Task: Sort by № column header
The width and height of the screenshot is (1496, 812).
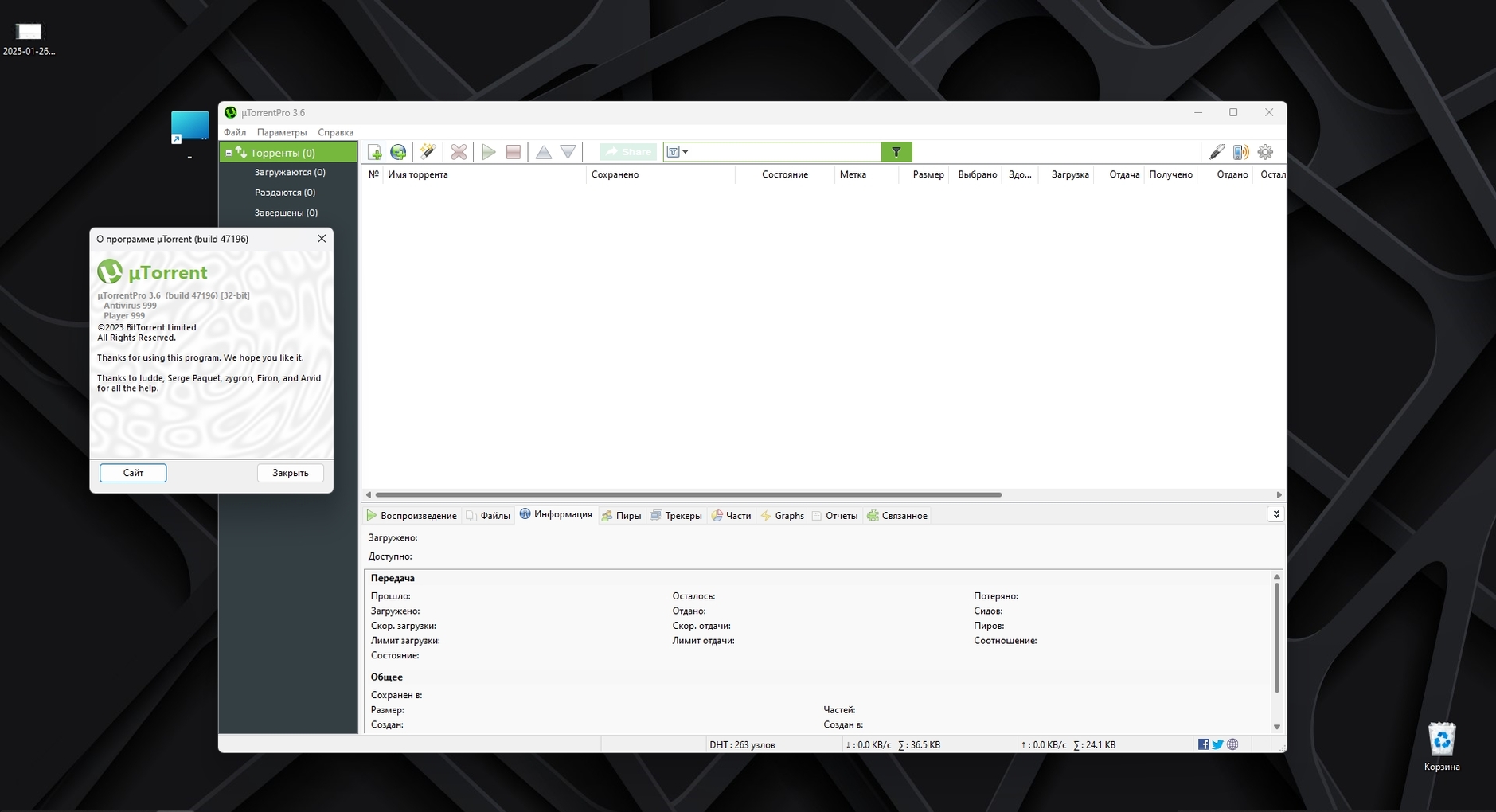Action: (x=373, y=174)
